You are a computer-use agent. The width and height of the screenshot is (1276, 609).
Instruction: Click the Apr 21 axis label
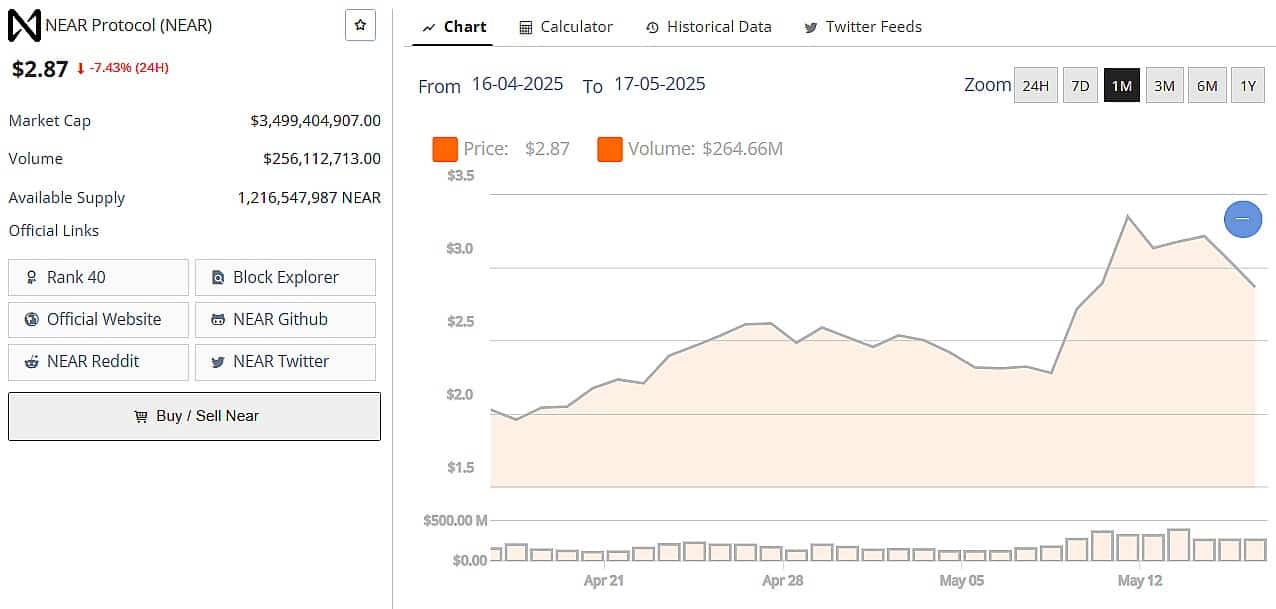point(604,580)
